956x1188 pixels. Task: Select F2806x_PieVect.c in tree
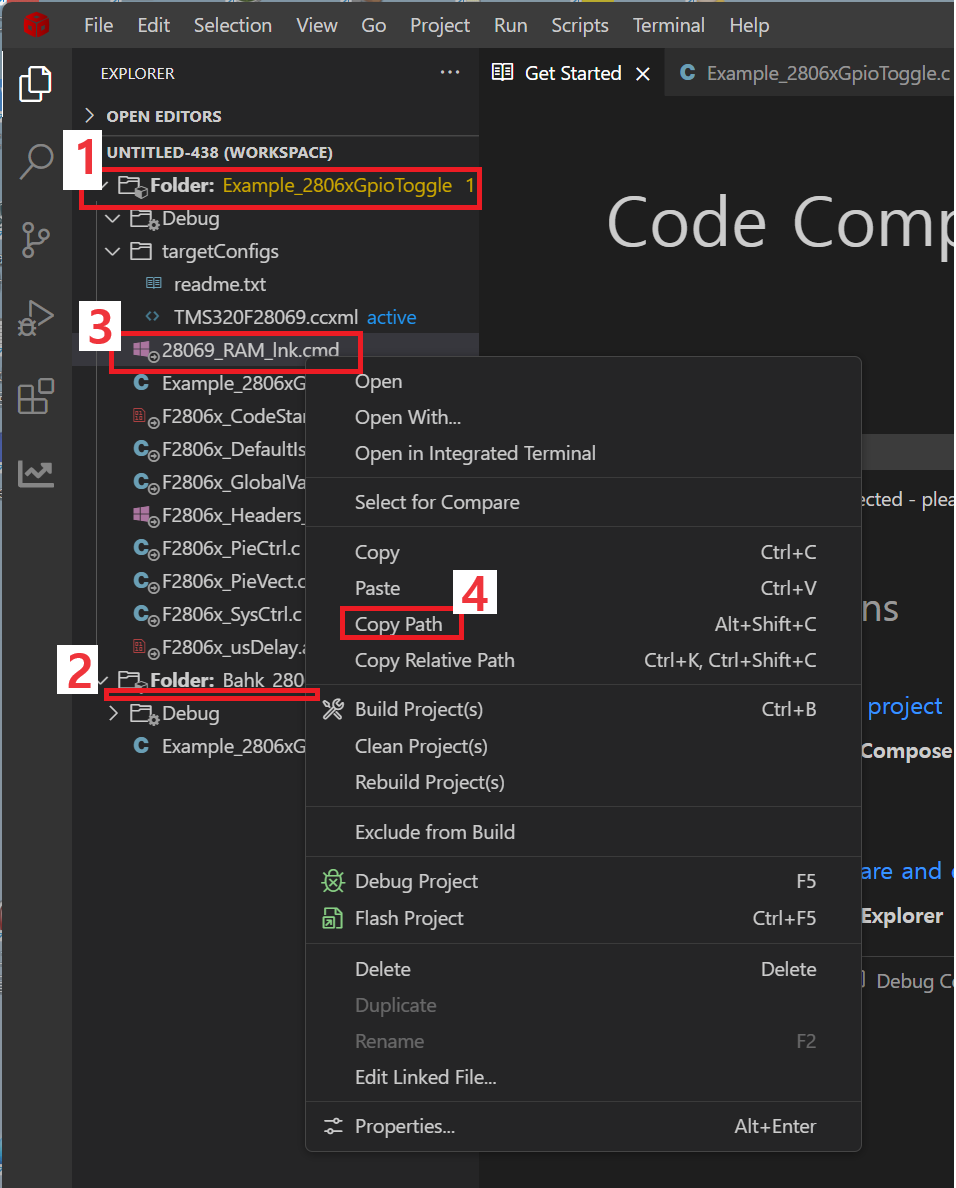(x=233, y=581)
